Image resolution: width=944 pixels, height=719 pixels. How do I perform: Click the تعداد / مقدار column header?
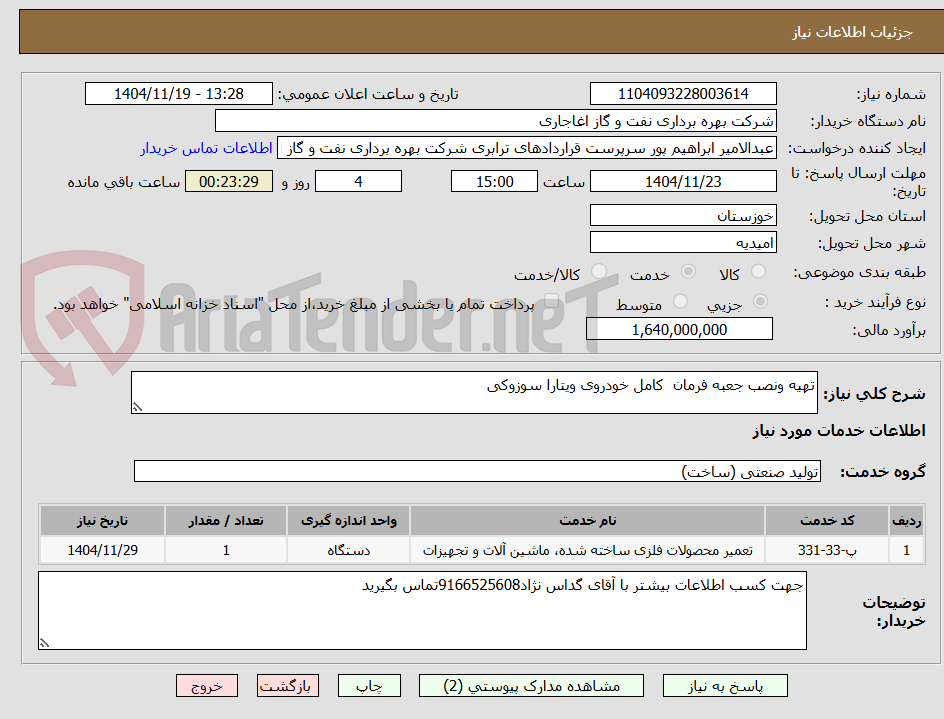pyautogui.click(x=226, y=520)
